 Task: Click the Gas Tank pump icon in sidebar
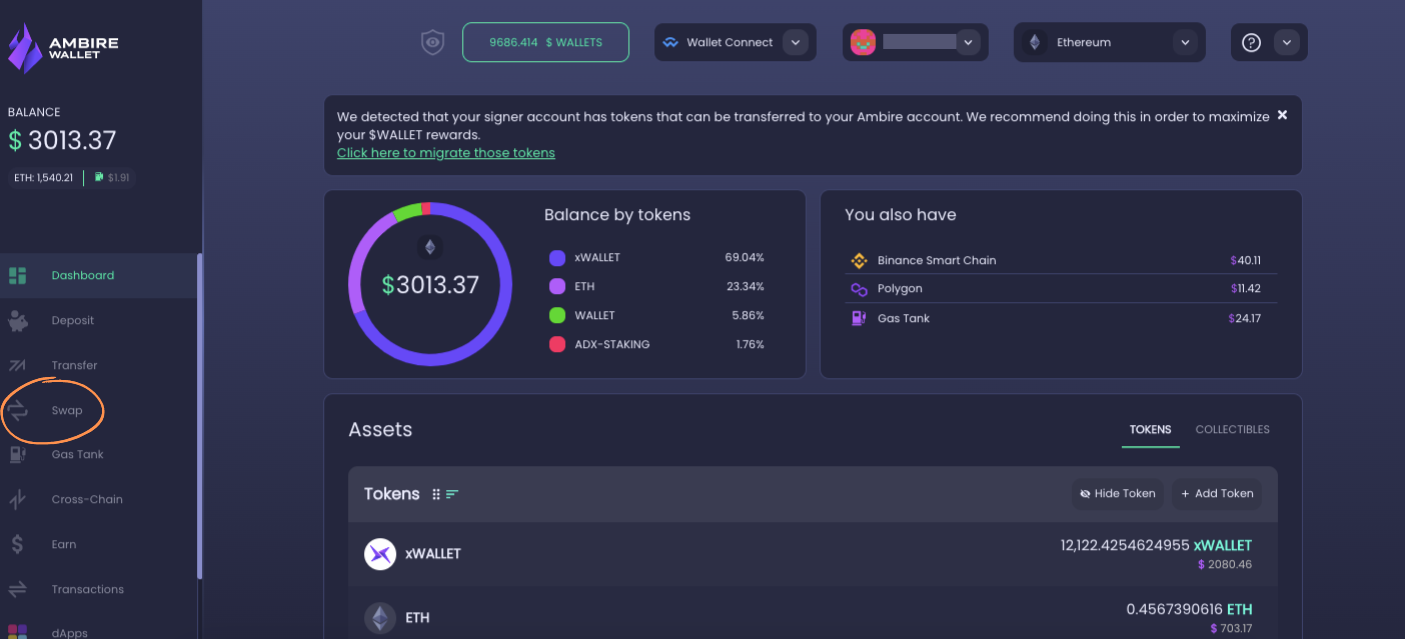tap(17, 454)
